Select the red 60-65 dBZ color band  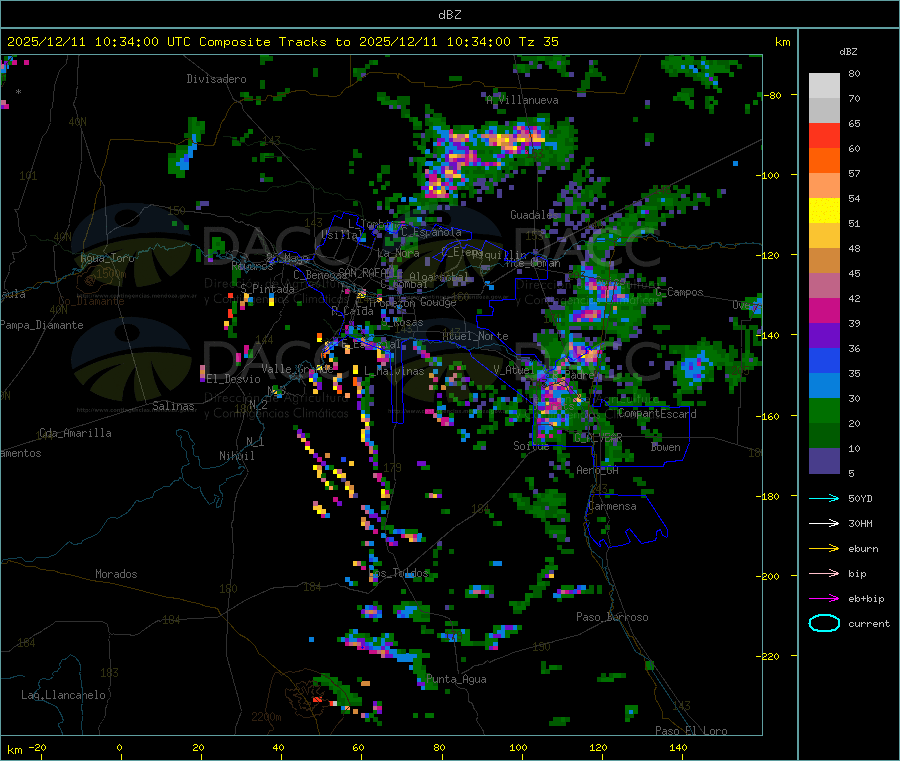coord(824,135)
